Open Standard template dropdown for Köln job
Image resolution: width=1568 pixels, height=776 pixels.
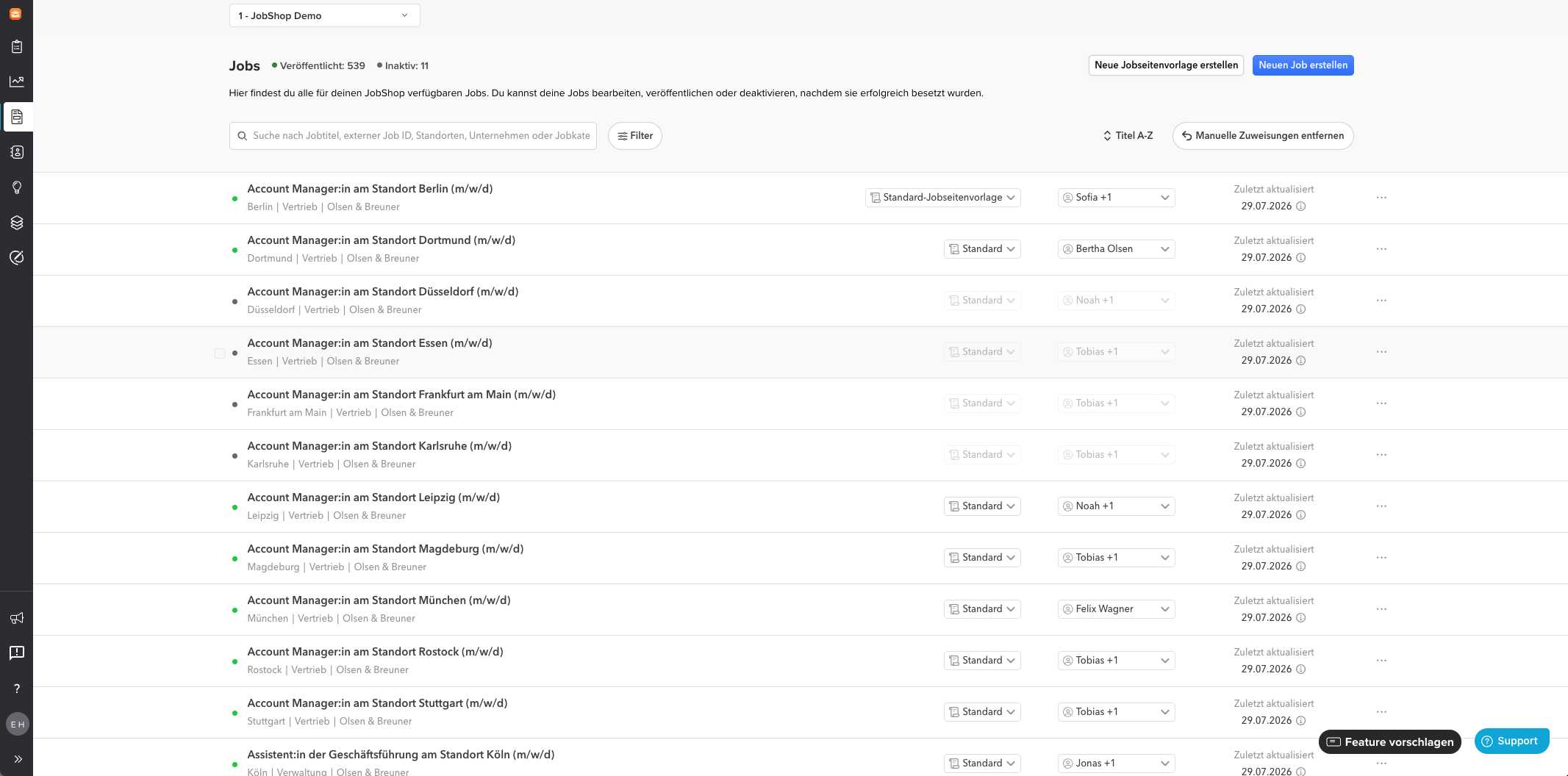pyautogui.click(x=982, y=764)
